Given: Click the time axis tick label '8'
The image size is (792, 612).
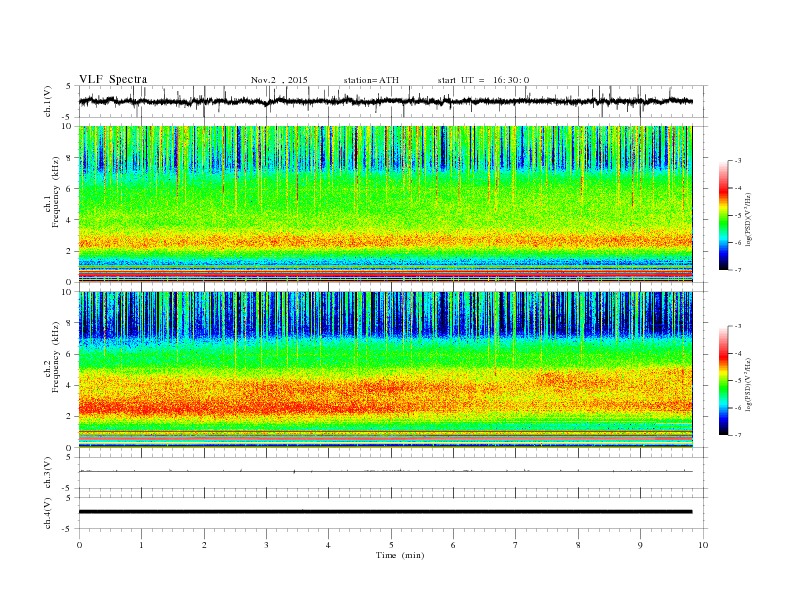Looking at the screenshot, I should tap(578, 545).
